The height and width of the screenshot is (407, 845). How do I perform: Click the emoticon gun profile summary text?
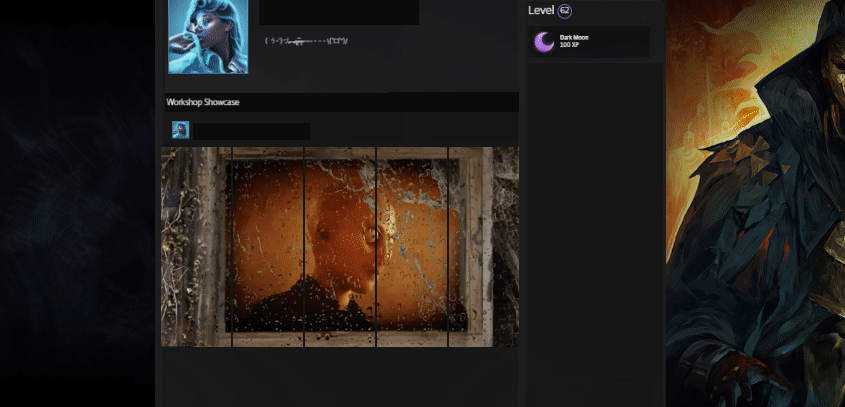[306, 41]
